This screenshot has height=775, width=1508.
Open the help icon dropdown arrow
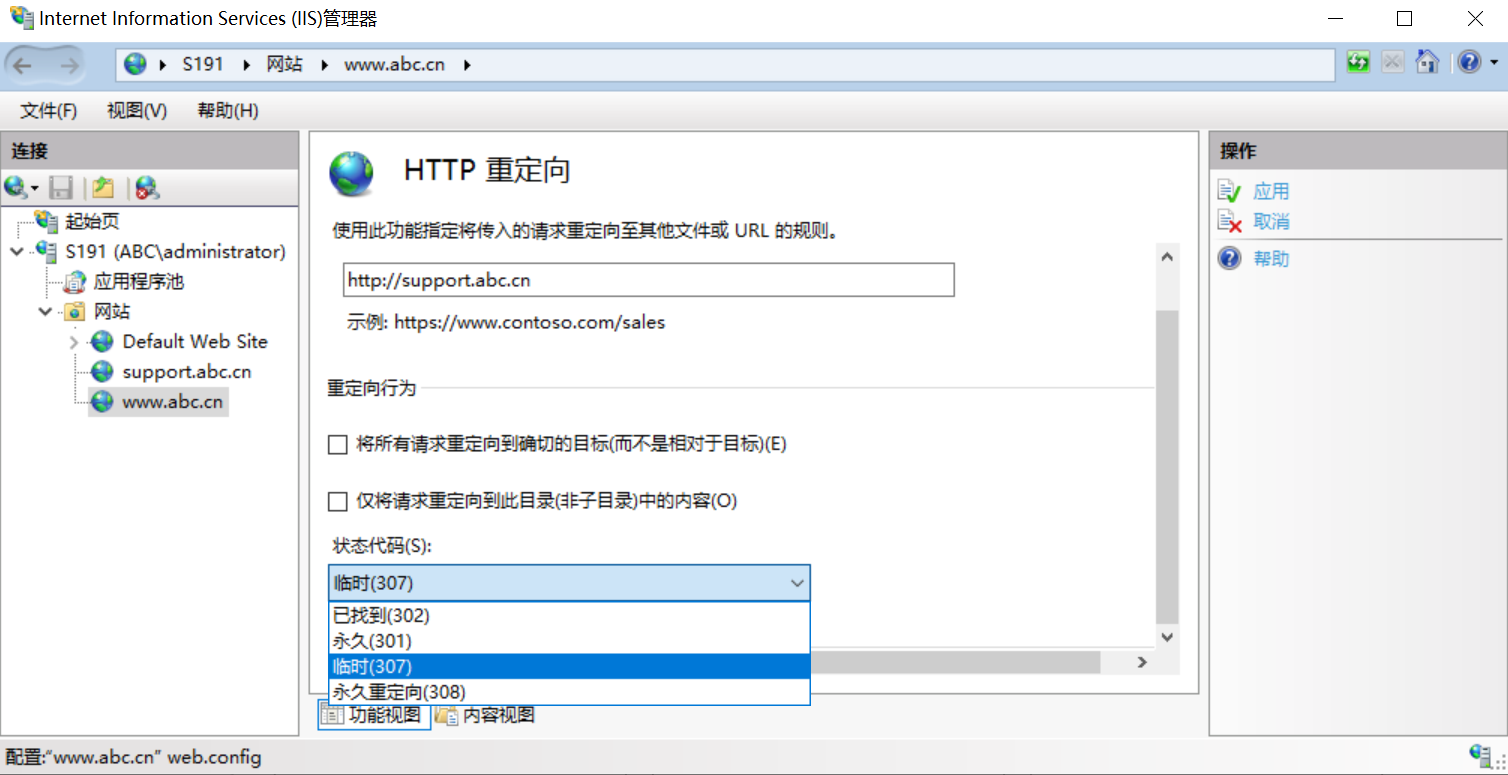[1494, 63]
